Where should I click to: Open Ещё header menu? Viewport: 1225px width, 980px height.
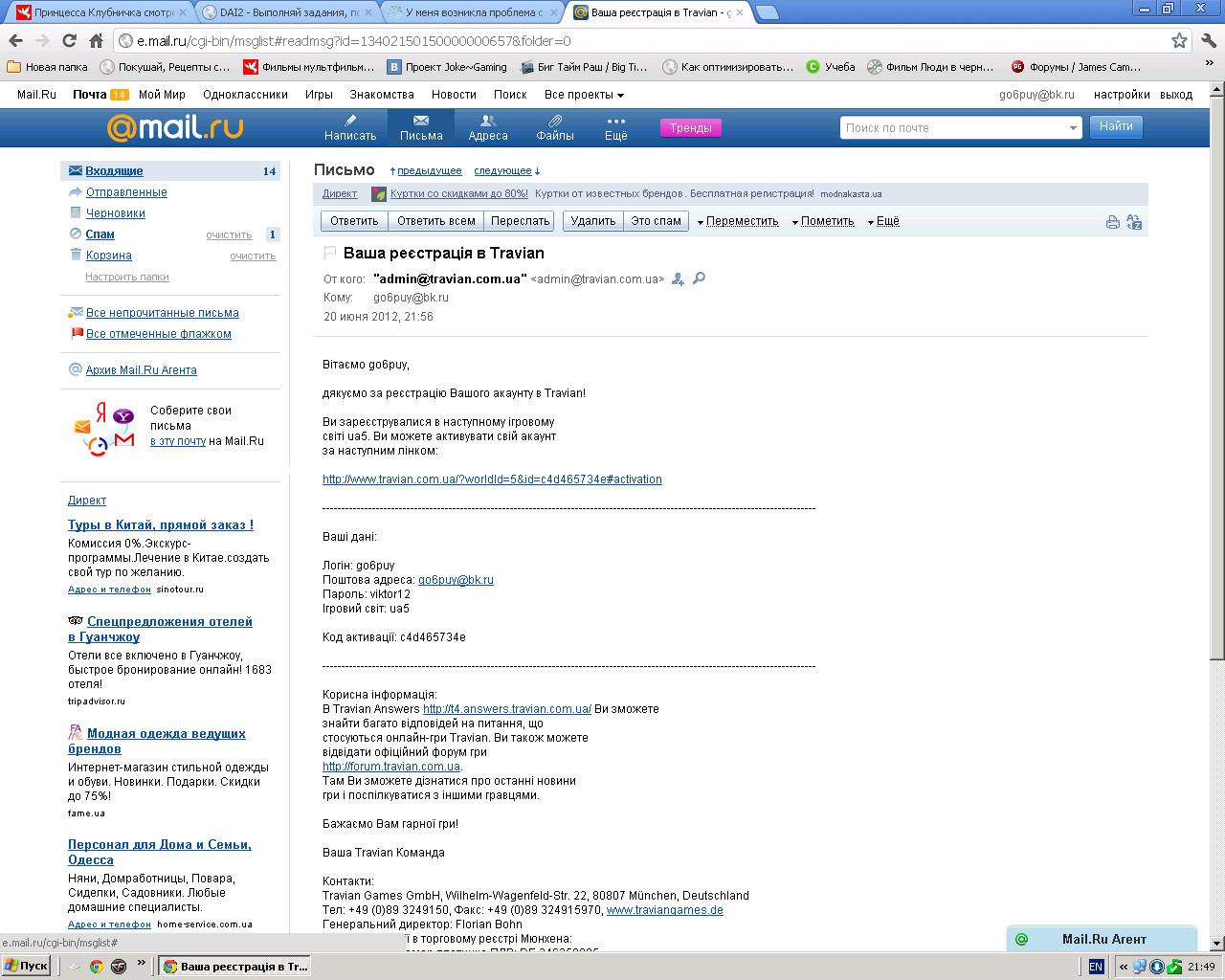616,127
